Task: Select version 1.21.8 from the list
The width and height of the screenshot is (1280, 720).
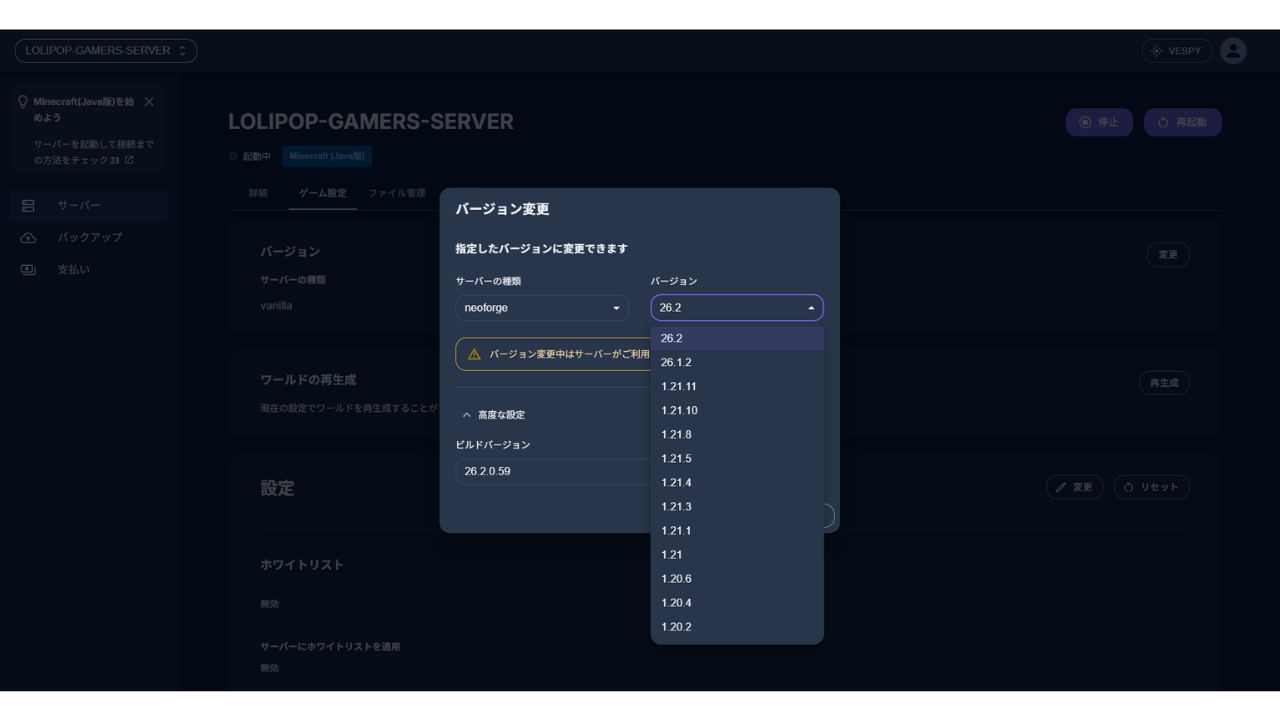Action: (x=737, y=434)
